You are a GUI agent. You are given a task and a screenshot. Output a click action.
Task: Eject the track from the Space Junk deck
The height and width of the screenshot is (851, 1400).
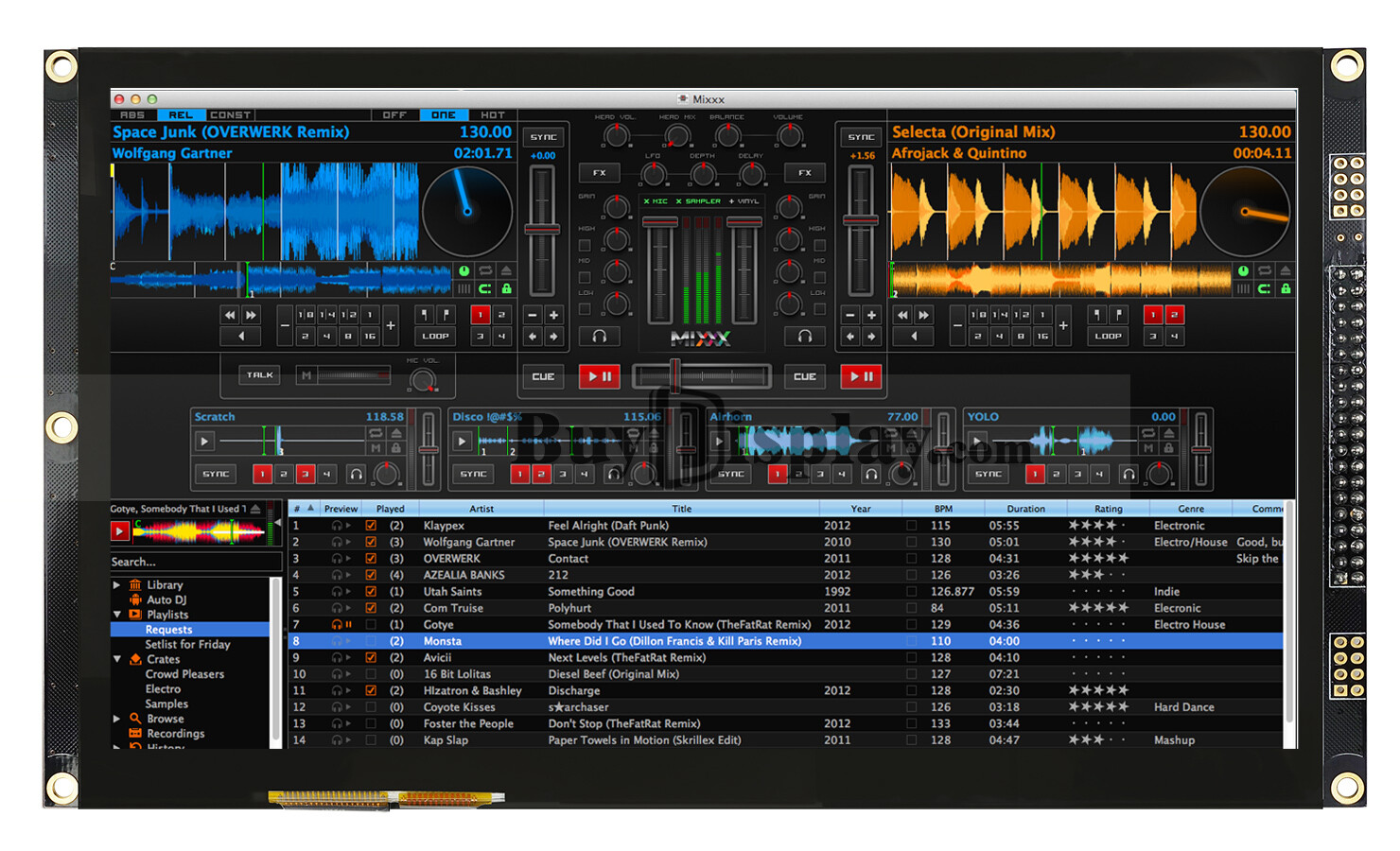coord(506,271)
